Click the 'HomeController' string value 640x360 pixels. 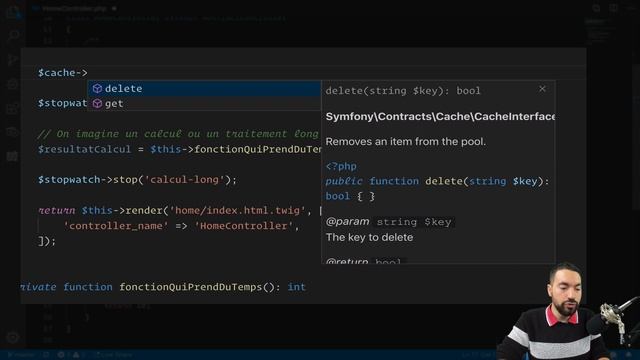[244, 226]
